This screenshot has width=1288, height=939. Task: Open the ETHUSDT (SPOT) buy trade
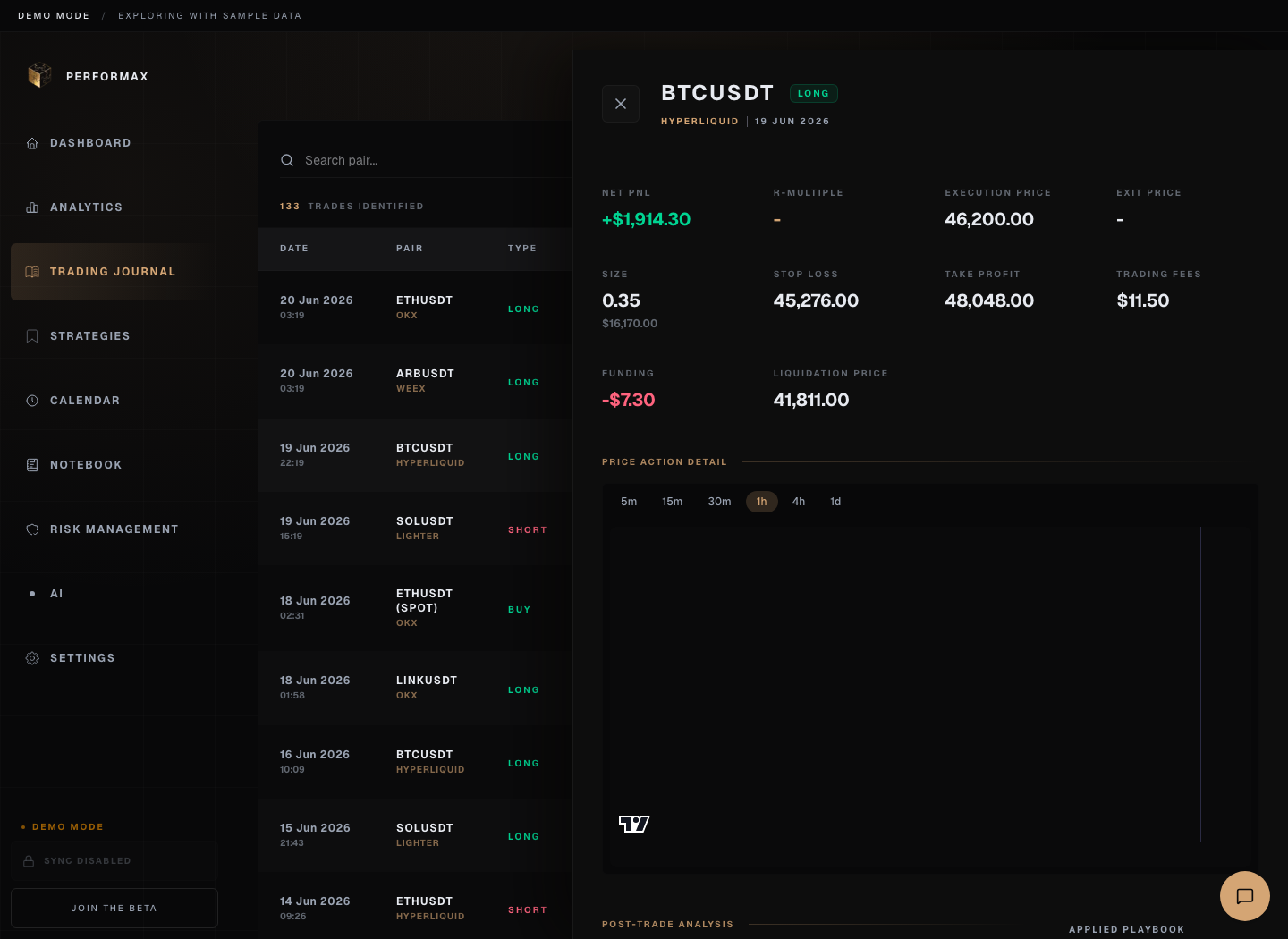(x=415, y=608)
